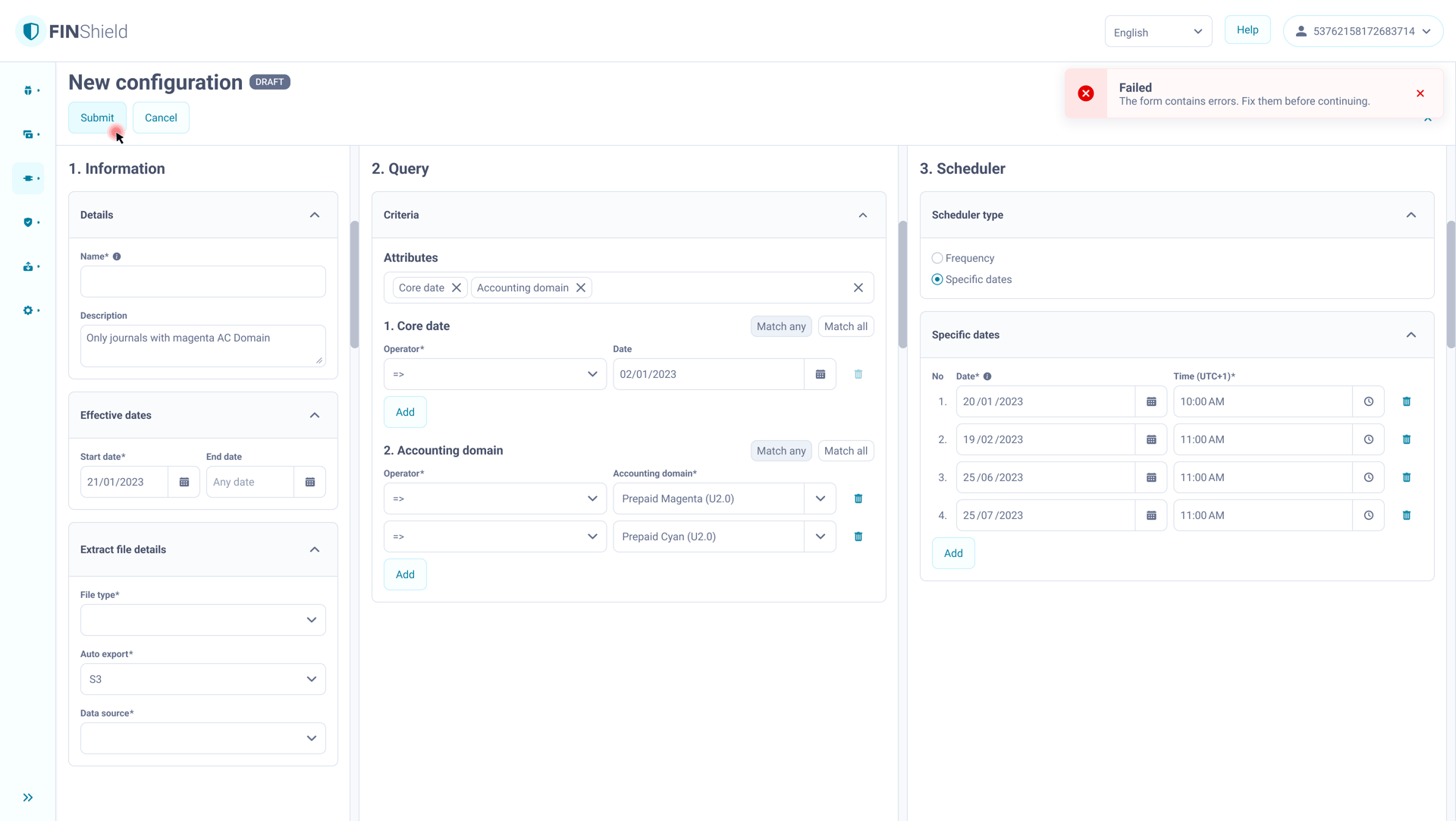Viewport: 1456px width, 821px height.
Task: Cancel the new configuration
Action: 161,118
